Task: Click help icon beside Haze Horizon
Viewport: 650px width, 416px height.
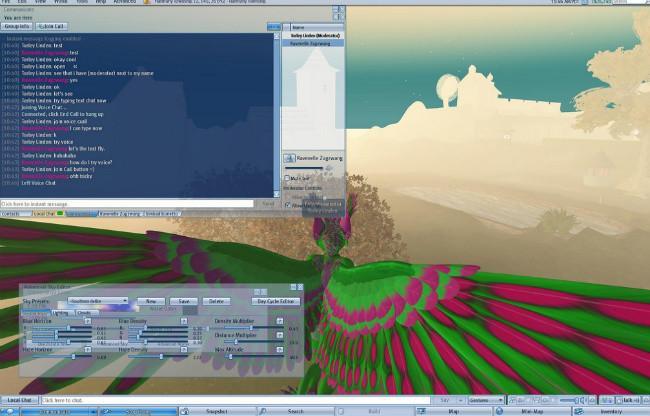Action: (x=88, y=349)
